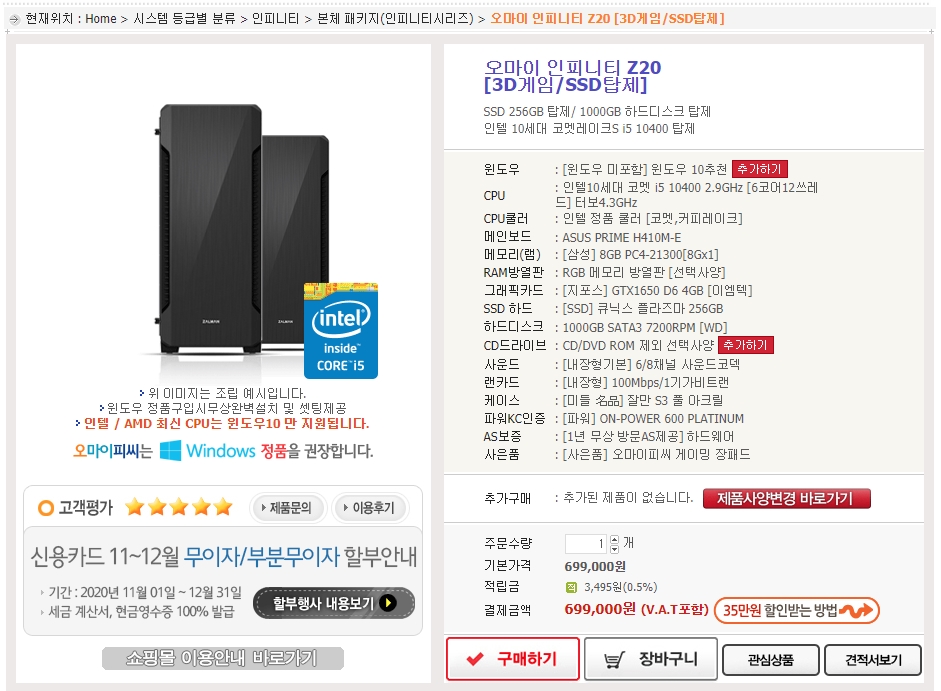Click 추가하기 next to CD드라이브
941x691 pixels.
745,345
